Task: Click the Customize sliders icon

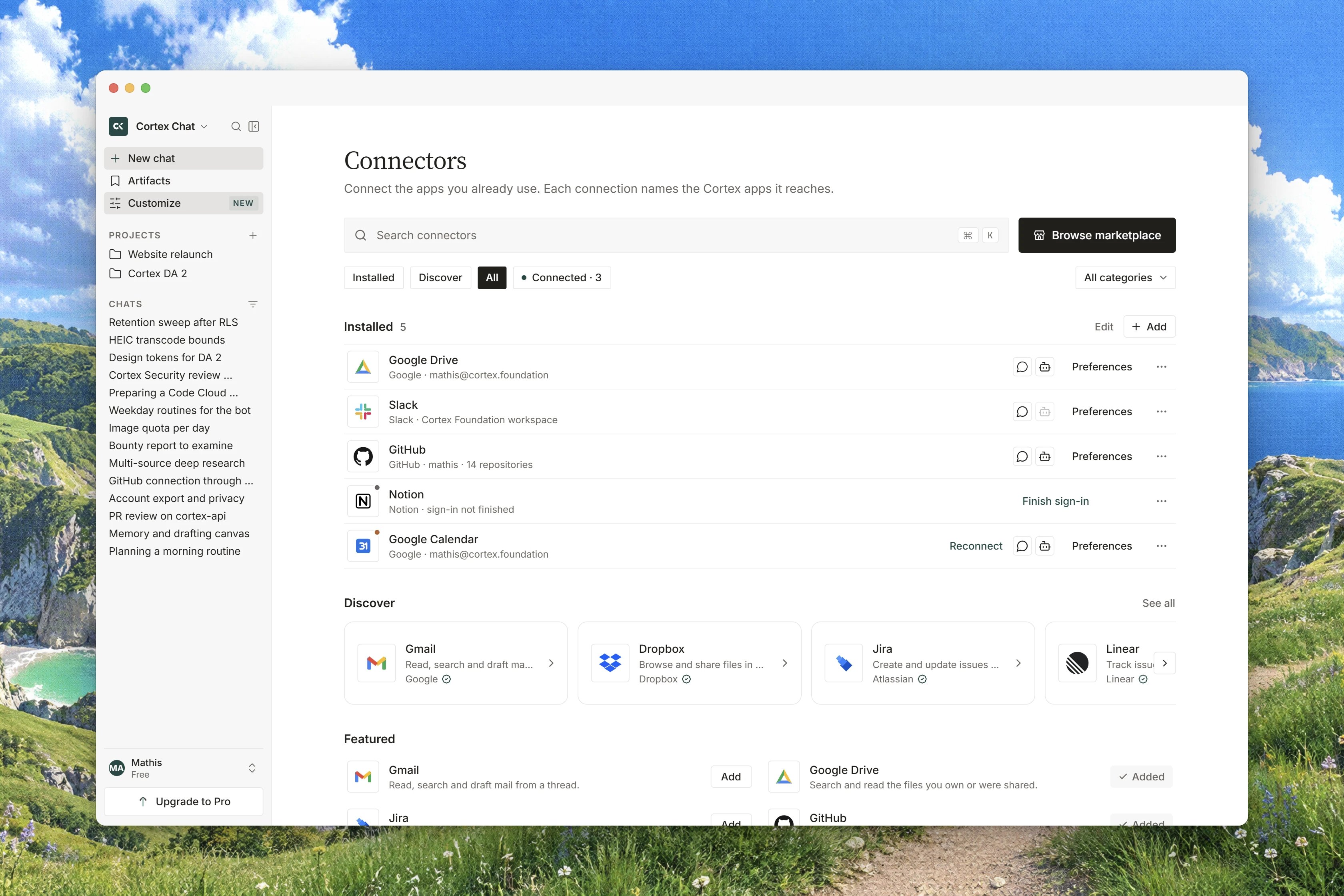Action: 115,204
